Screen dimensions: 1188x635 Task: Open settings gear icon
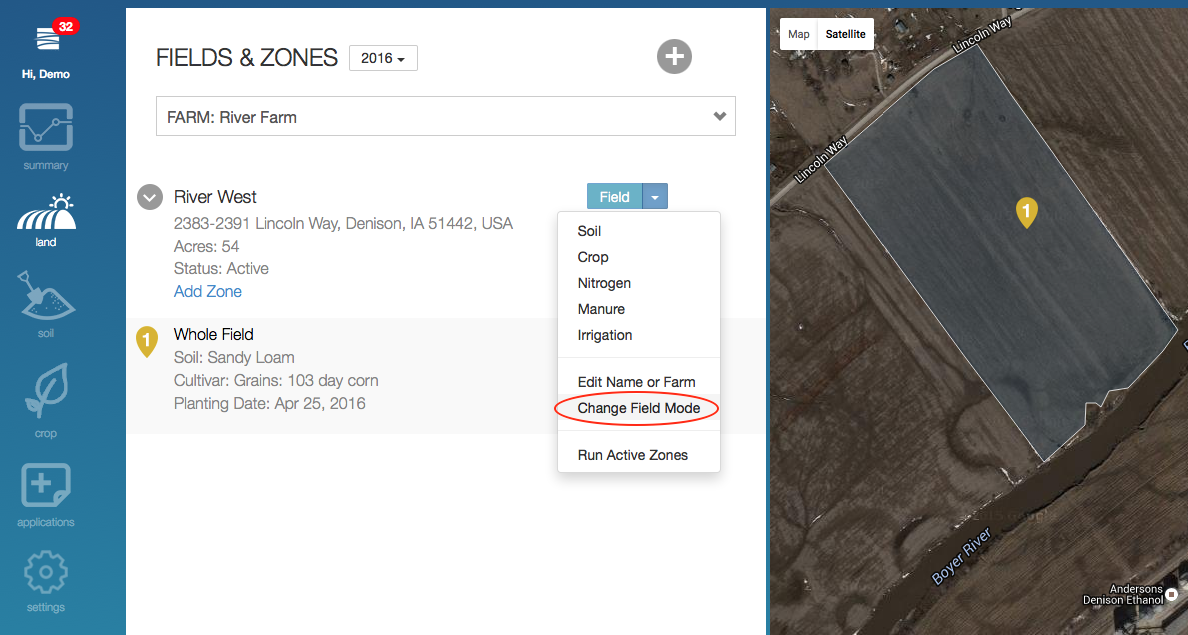pos(46,573)
